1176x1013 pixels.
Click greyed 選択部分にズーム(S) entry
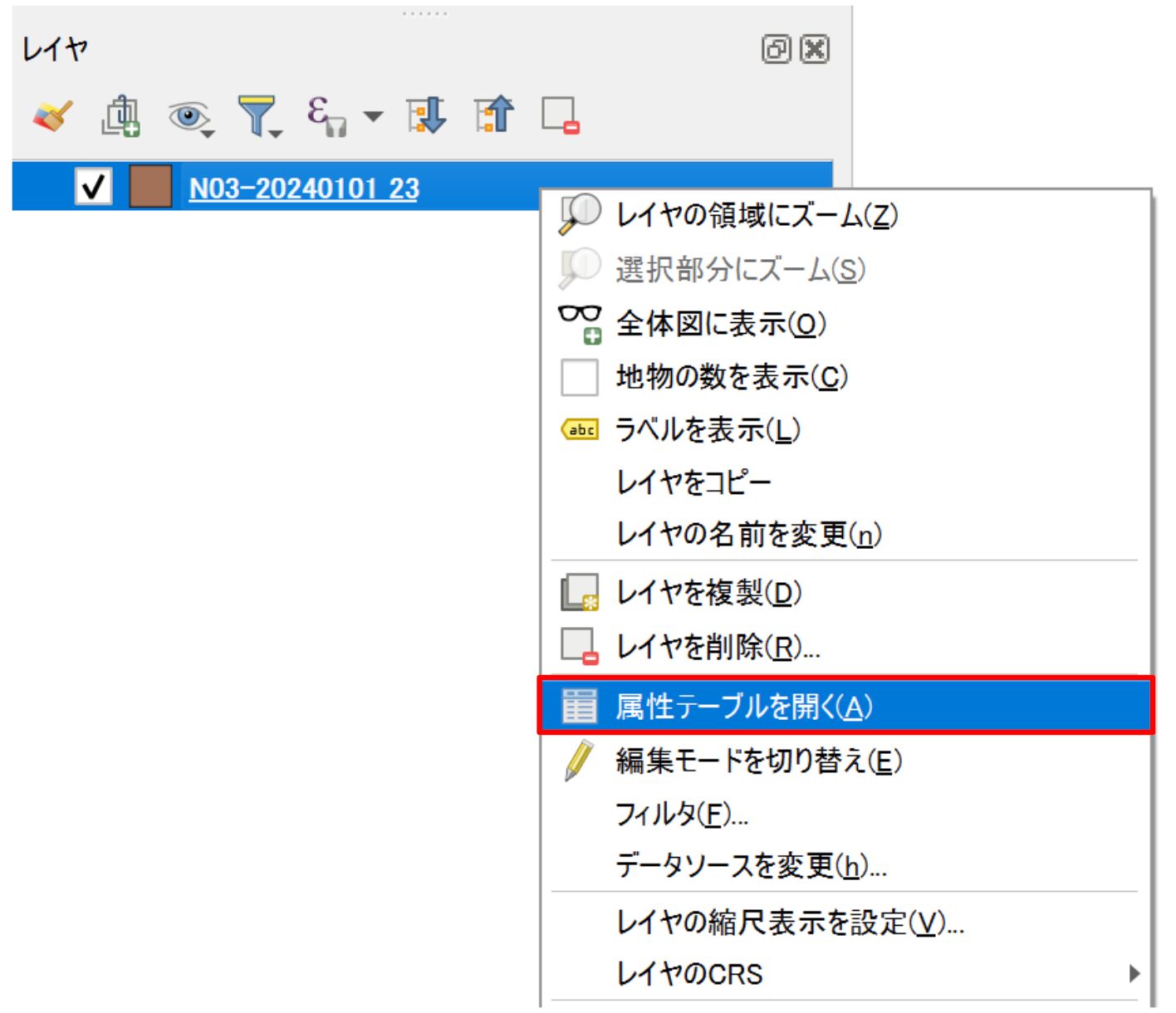pyautogui.click(x=845, y=269)
